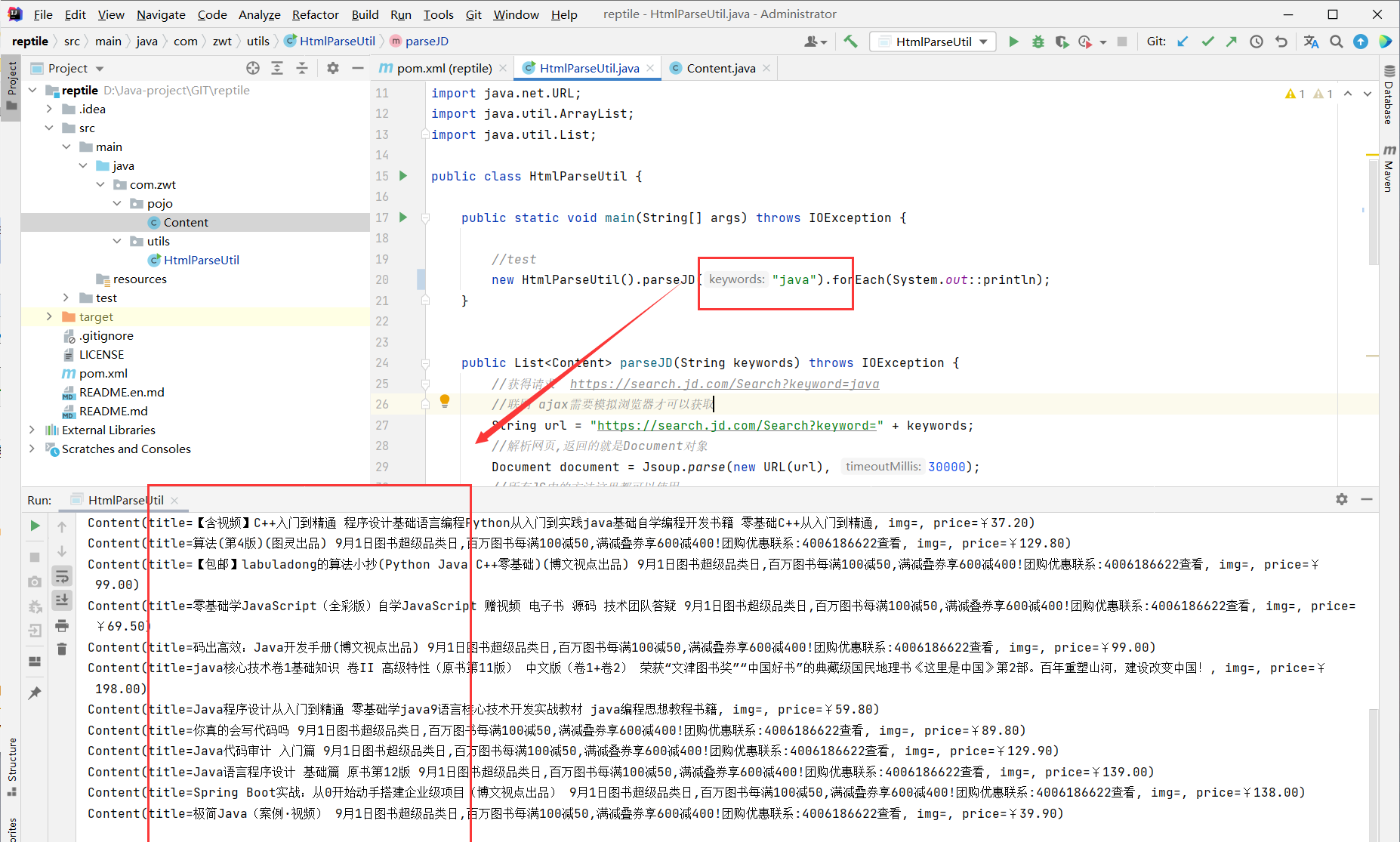Image resolution: width=1400 pixels, height=842 pixels.
Task: Run HtmlParseUtil with the green play button
Action: coord(1013,42)
